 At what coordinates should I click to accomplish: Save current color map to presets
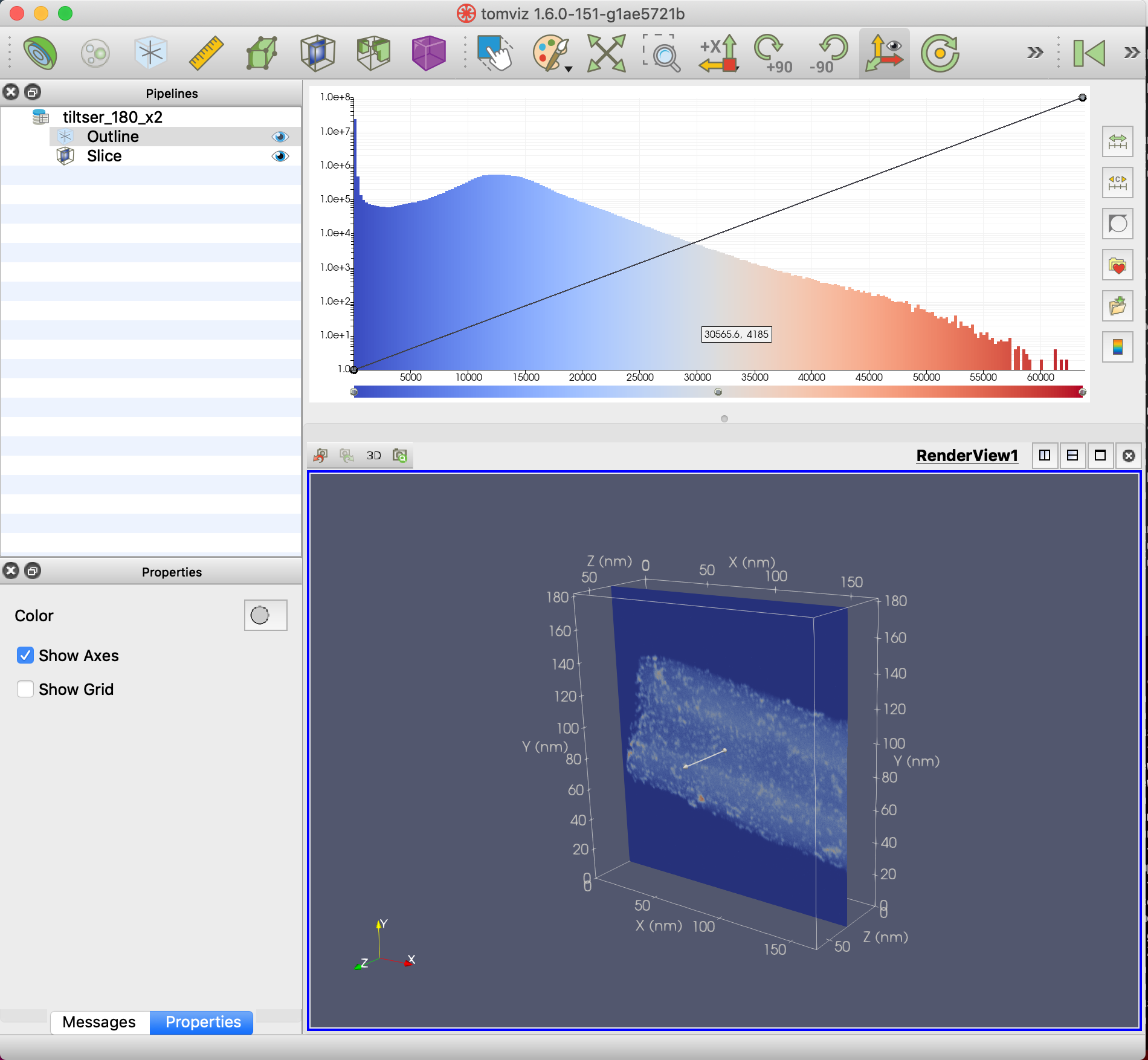tap(1117, 306)
